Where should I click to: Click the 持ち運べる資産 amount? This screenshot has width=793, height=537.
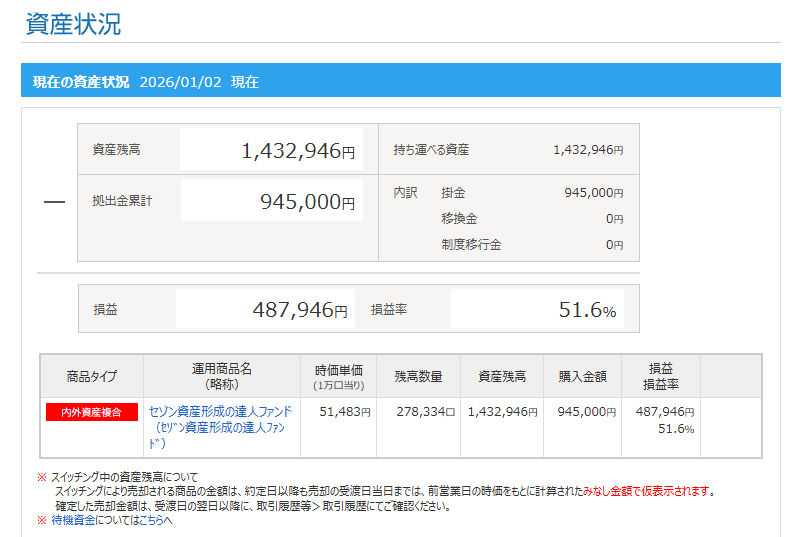point(587,150)
